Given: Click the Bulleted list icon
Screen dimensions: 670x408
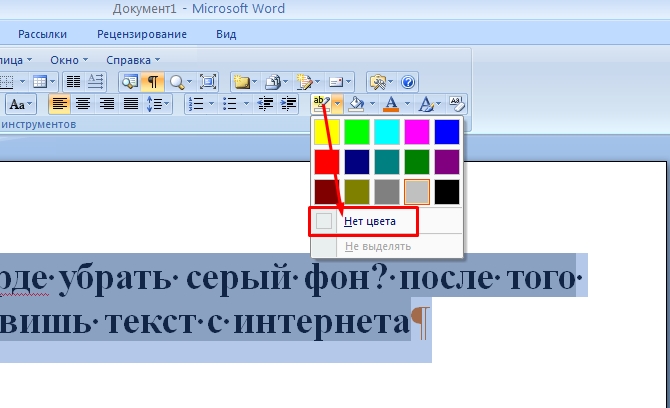Looking at the screenshot, I should (x=230, y=103).
